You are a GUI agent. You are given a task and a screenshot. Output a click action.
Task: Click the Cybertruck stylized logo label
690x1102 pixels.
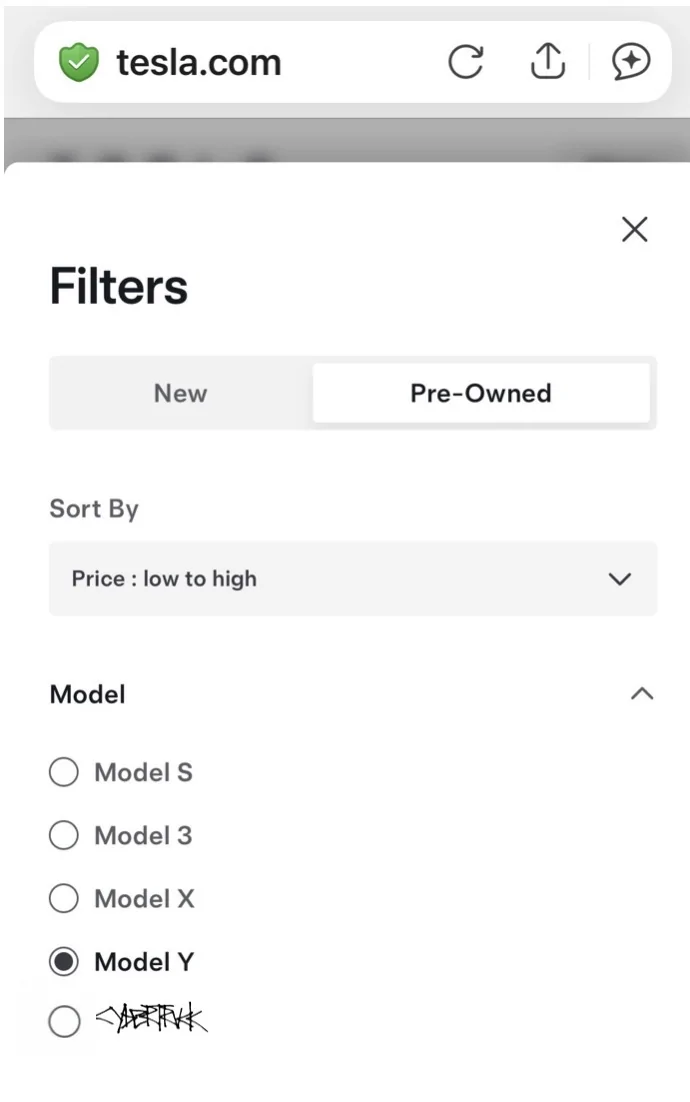(x=152, y=1018)
